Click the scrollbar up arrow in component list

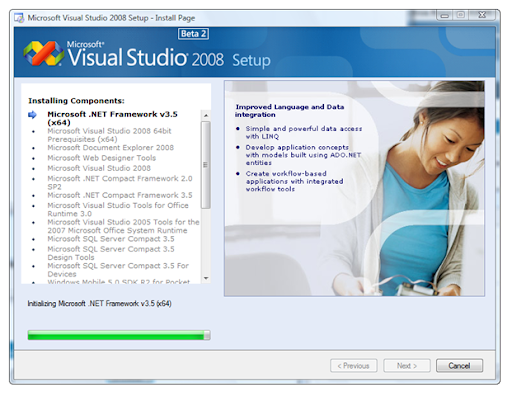click(x=206, y=115)
